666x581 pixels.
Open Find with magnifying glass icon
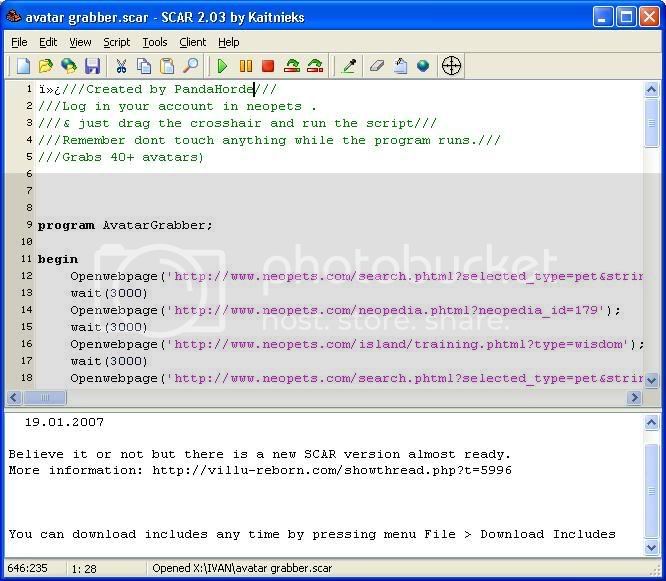click(x=190, y=66)
